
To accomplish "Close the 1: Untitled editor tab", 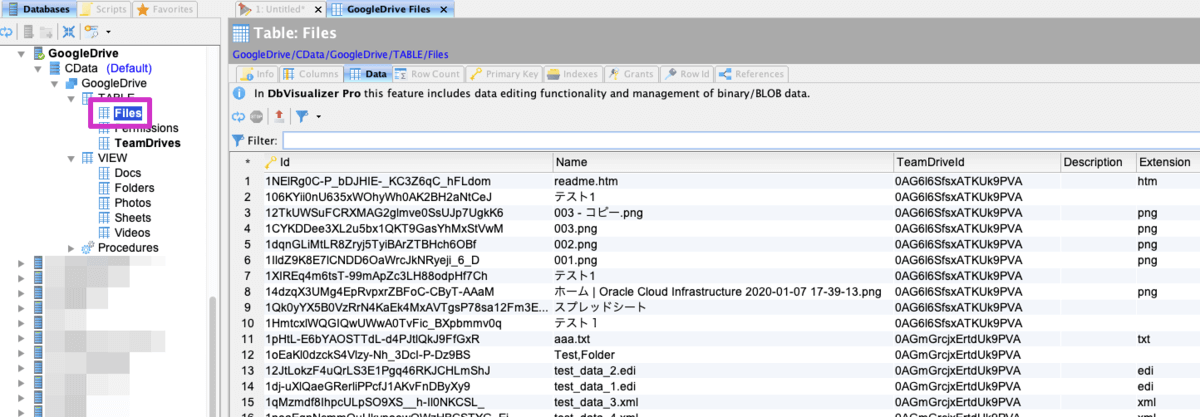I will (317, 9).
